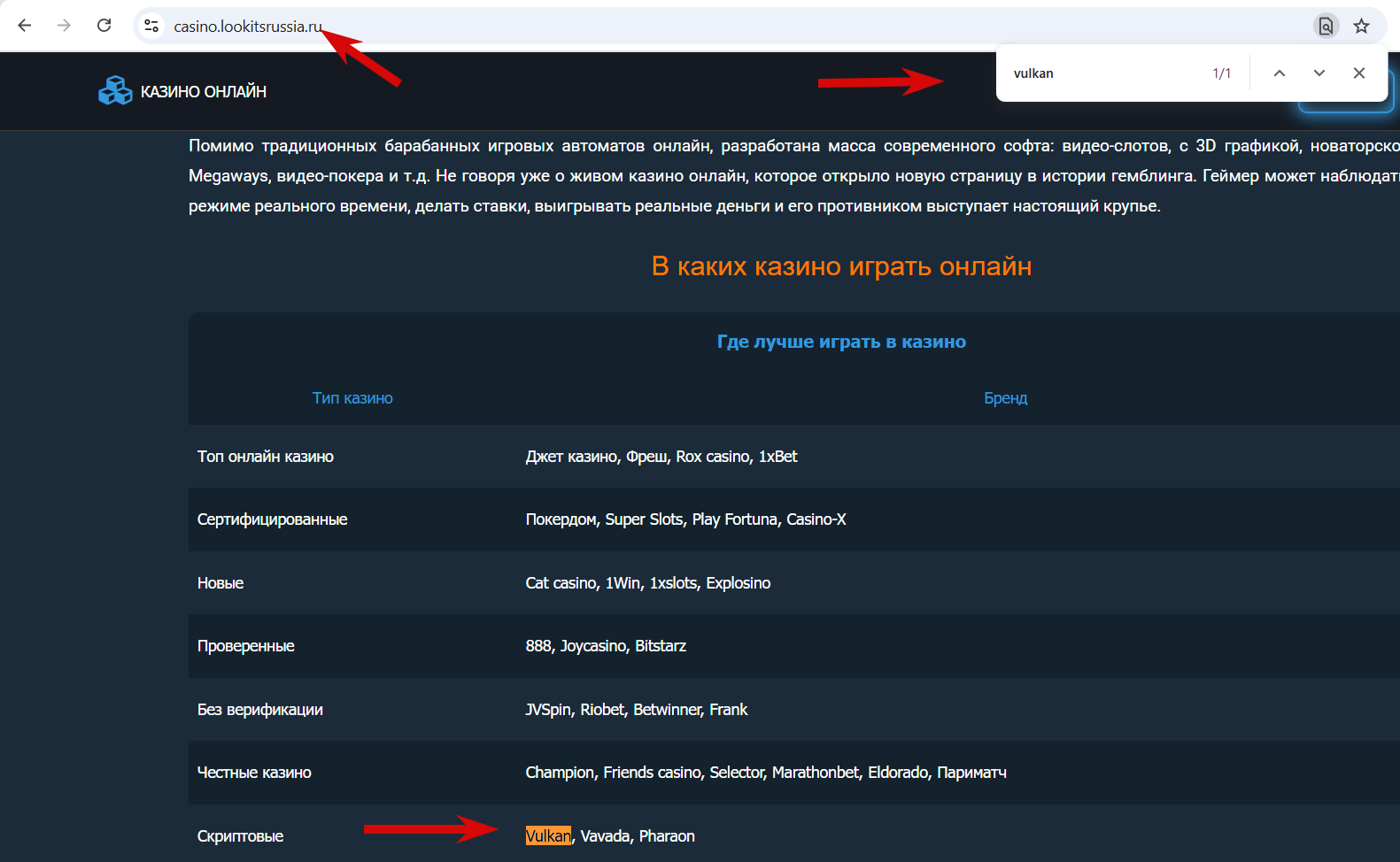Click the table title Где лучше играть в казино

pos(841,342)
